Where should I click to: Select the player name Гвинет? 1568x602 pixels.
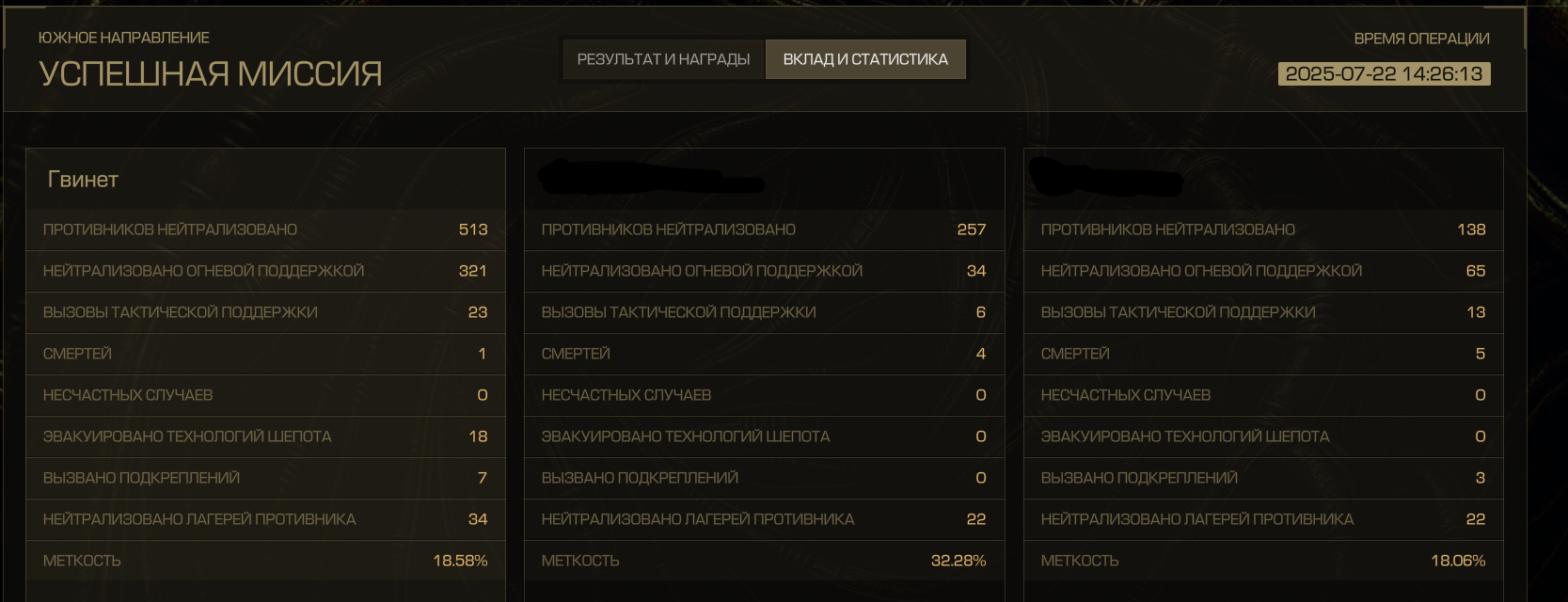click(83, 180)
